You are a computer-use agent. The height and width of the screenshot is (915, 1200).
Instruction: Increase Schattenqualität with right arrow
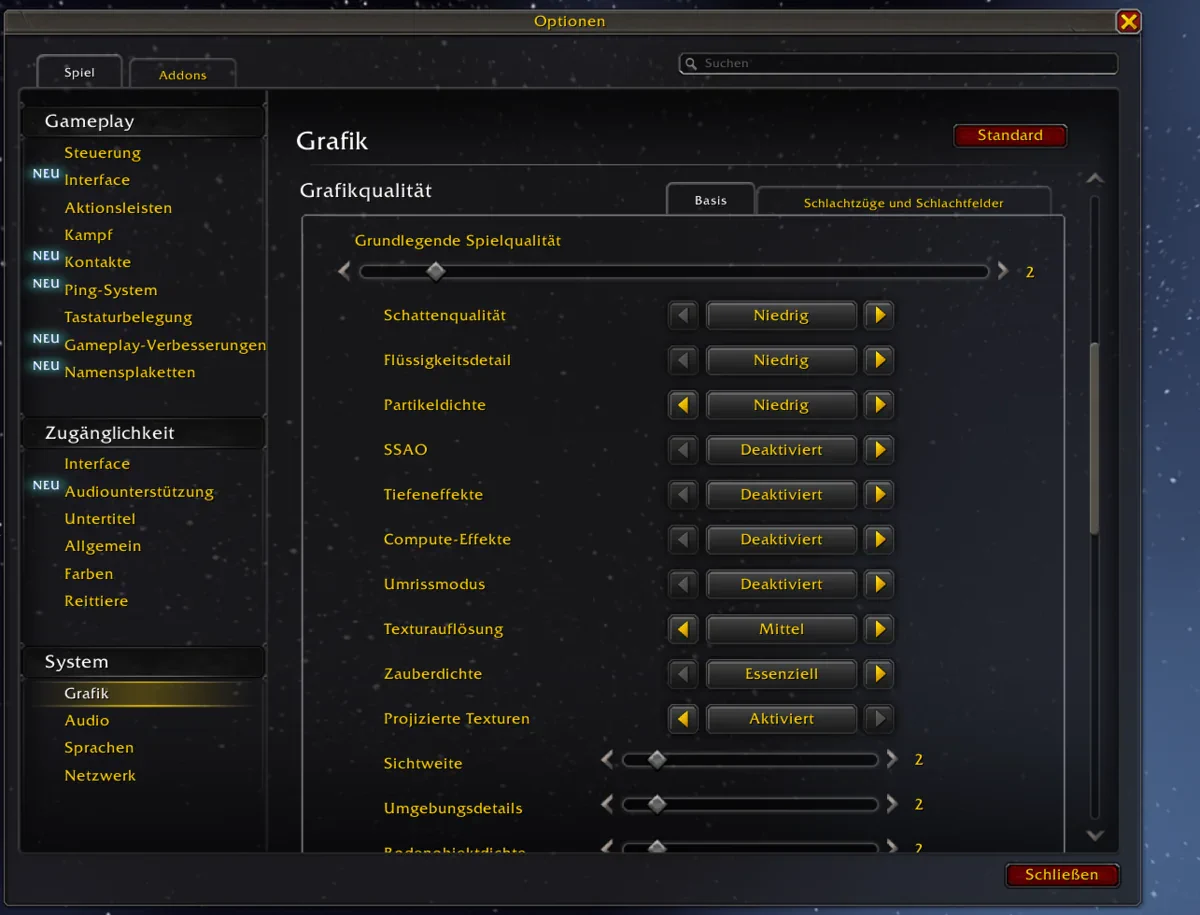click(x=879, y=315)
